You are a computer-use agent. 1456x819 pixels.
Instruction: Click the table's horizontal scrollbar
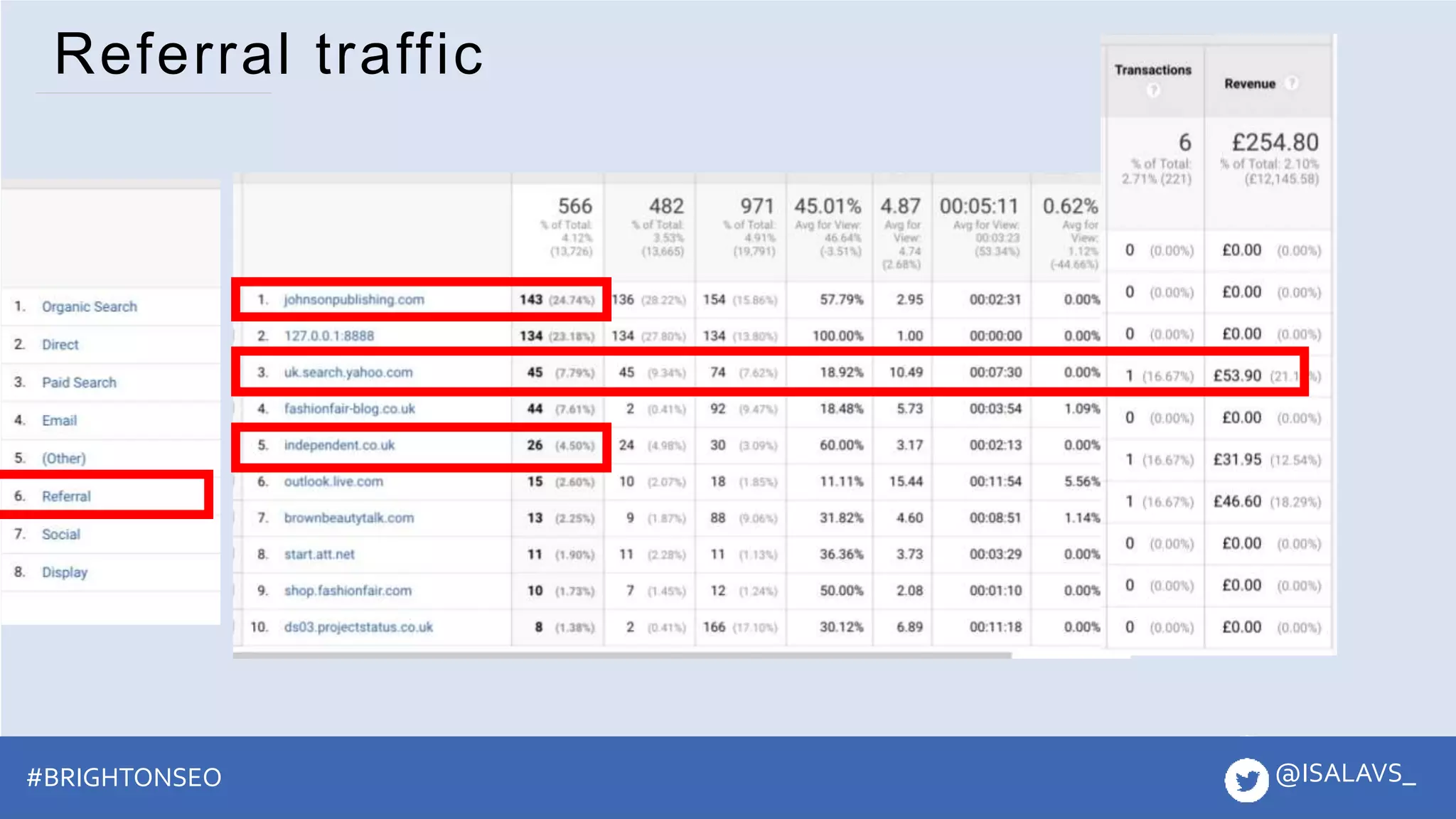[622, 655]
